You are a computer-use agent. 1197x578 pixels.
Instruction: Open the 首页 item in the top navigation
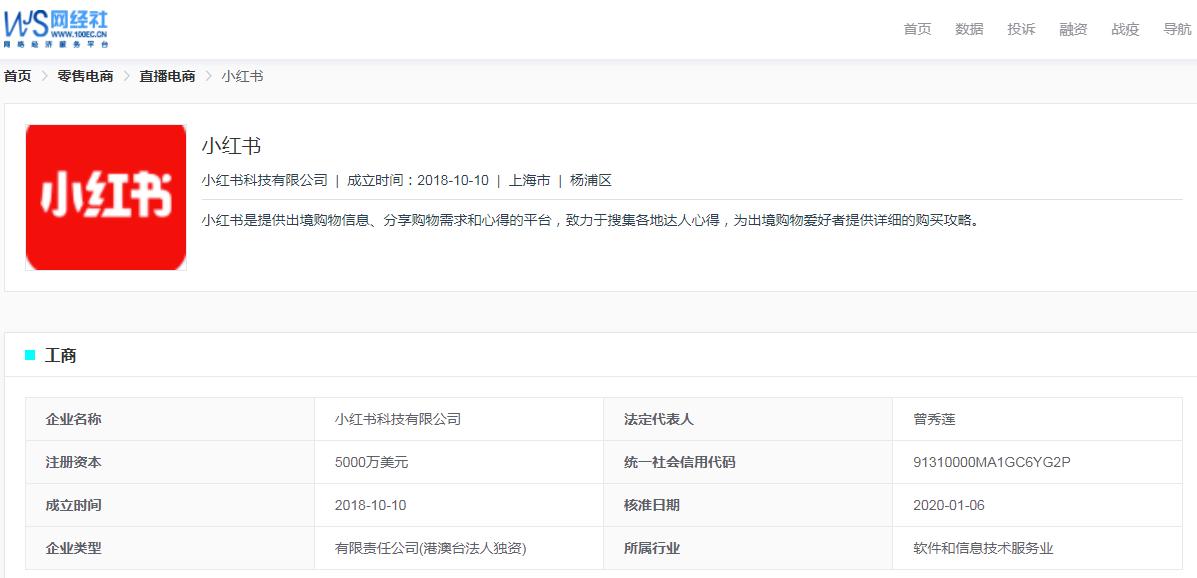tap(916, 29)
